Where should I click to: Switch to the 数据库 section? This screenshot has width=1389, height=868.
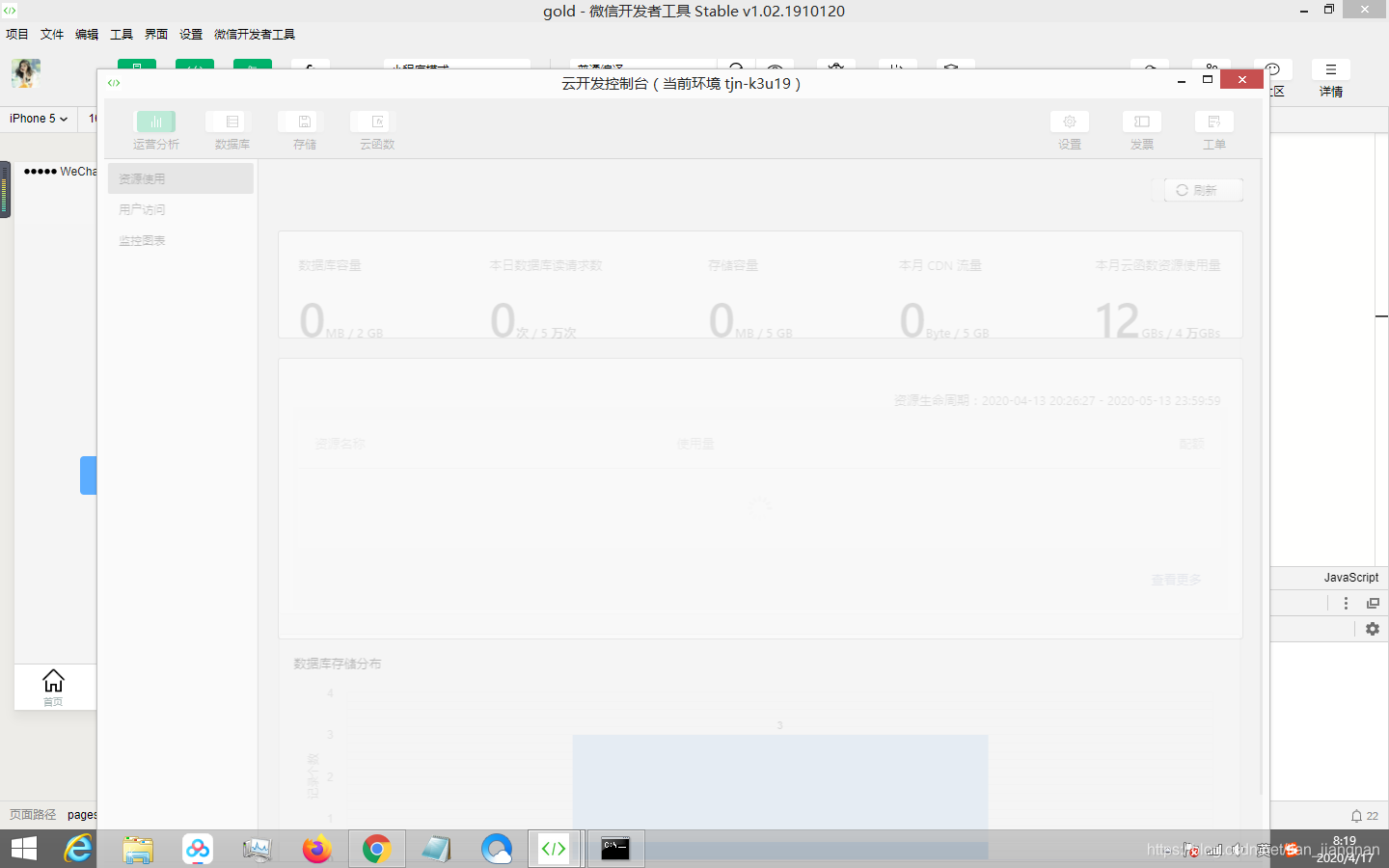coord(232,130)
